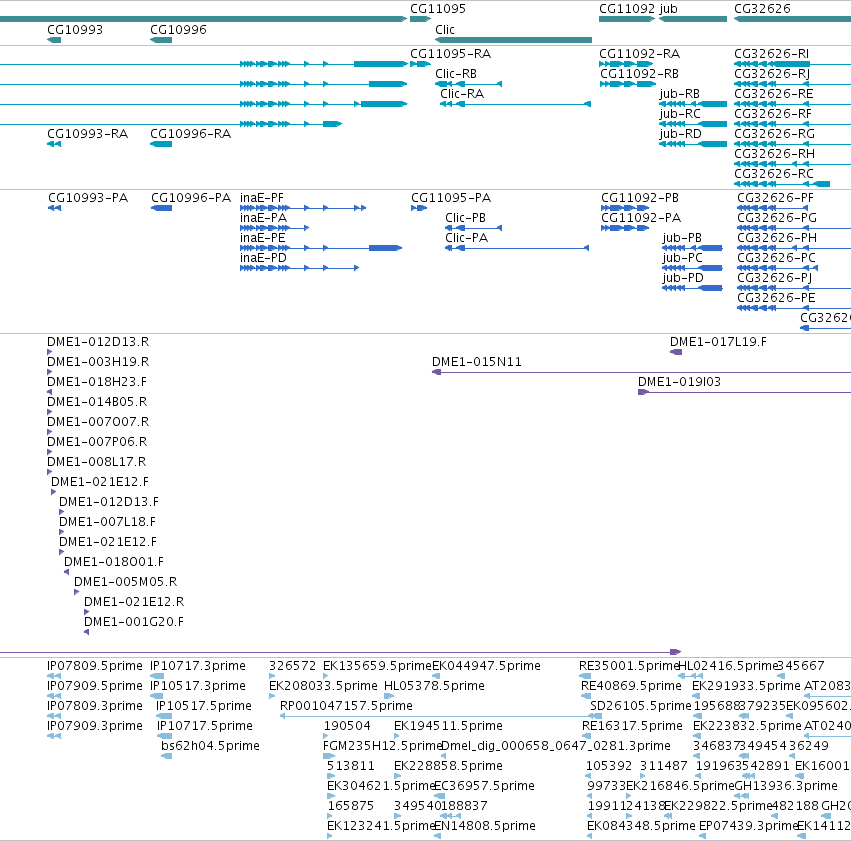Click the IP07809.5prime EST label
Screen dimensions: 851x841
point(94,666)
